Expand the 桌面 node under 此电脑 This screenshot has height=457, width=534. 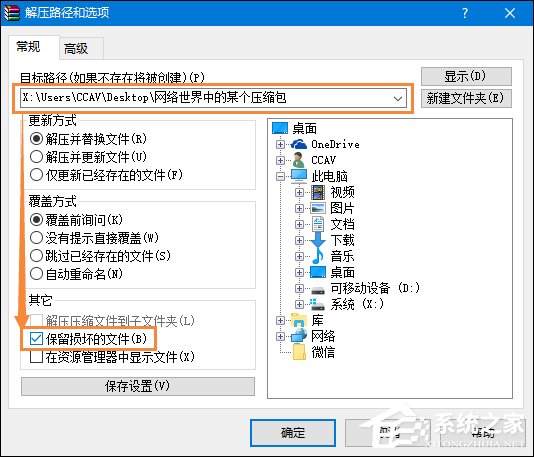(x=299, y=272)
